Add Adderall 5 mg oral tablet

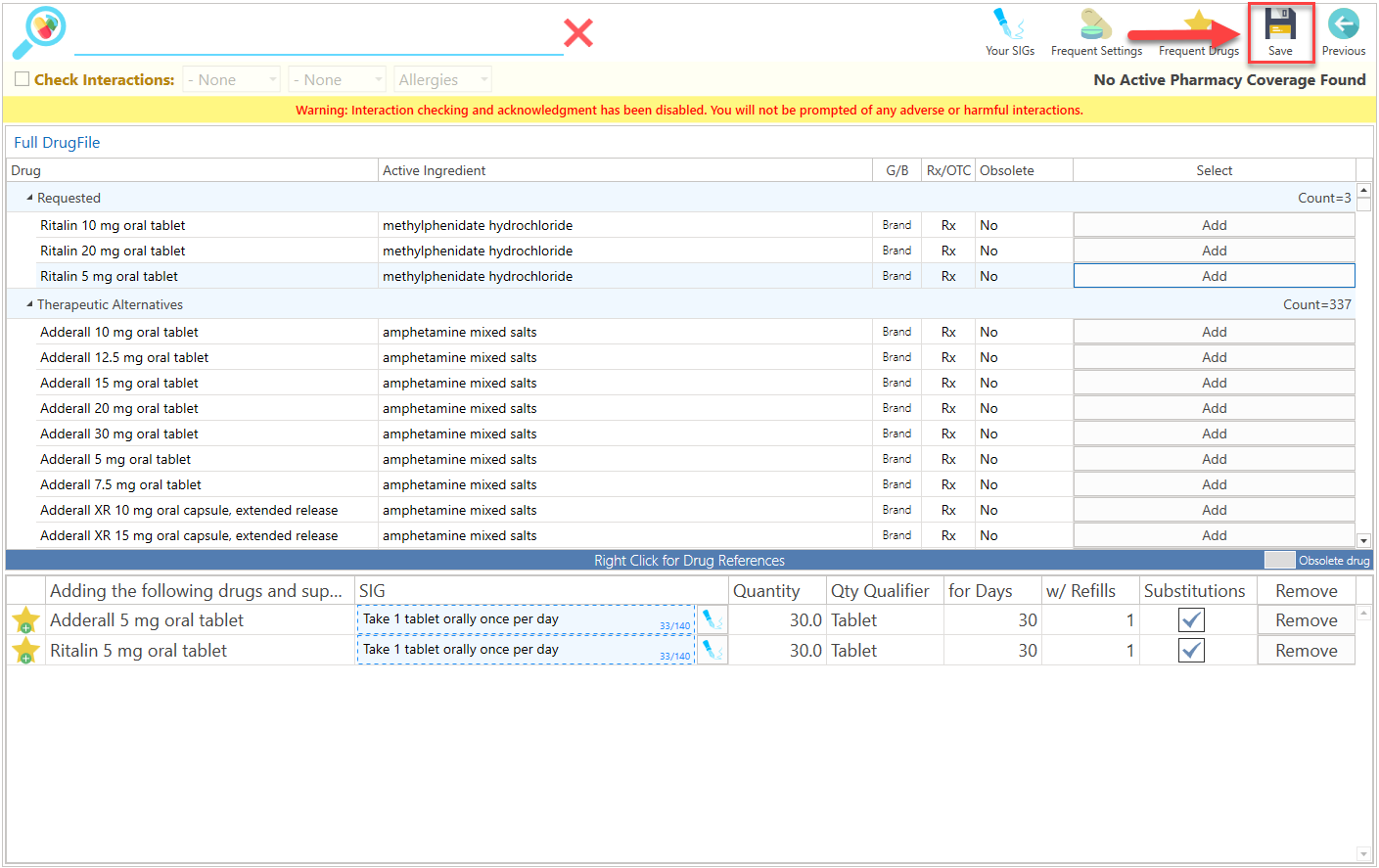pyautogui.click(x=1215, y=459)
